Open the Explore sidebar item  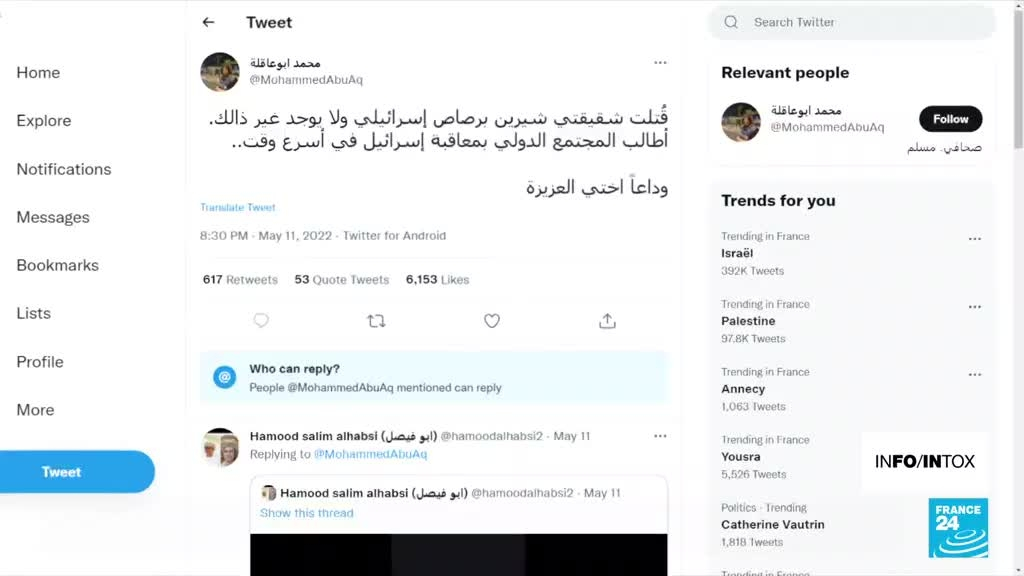44,121
